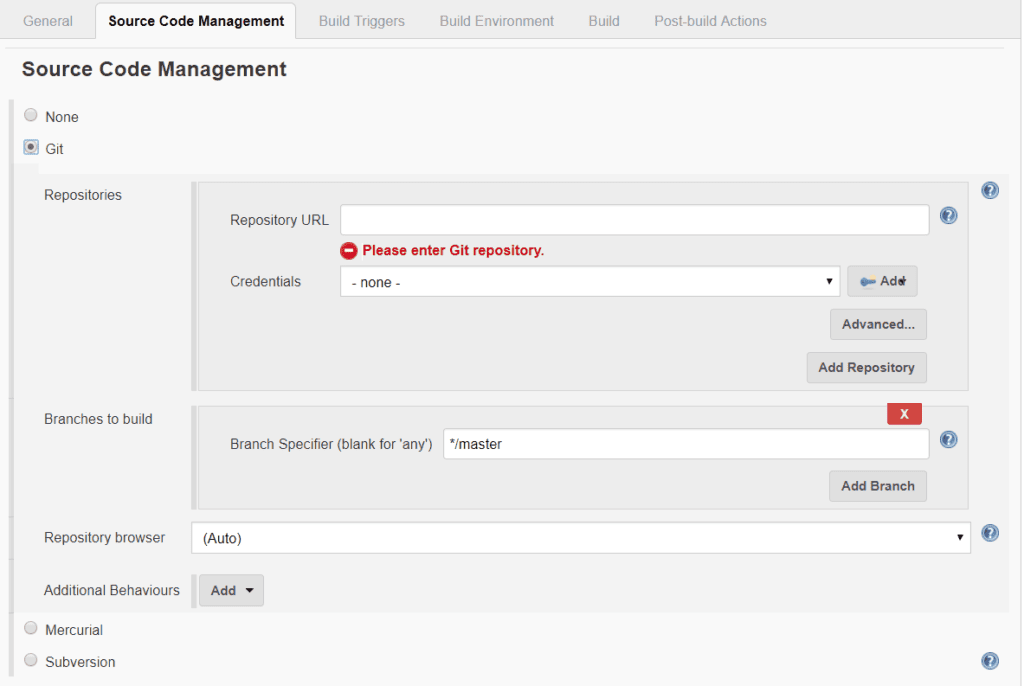Open Additional Behaviours Add dropdown

click(x=232, y=591)
